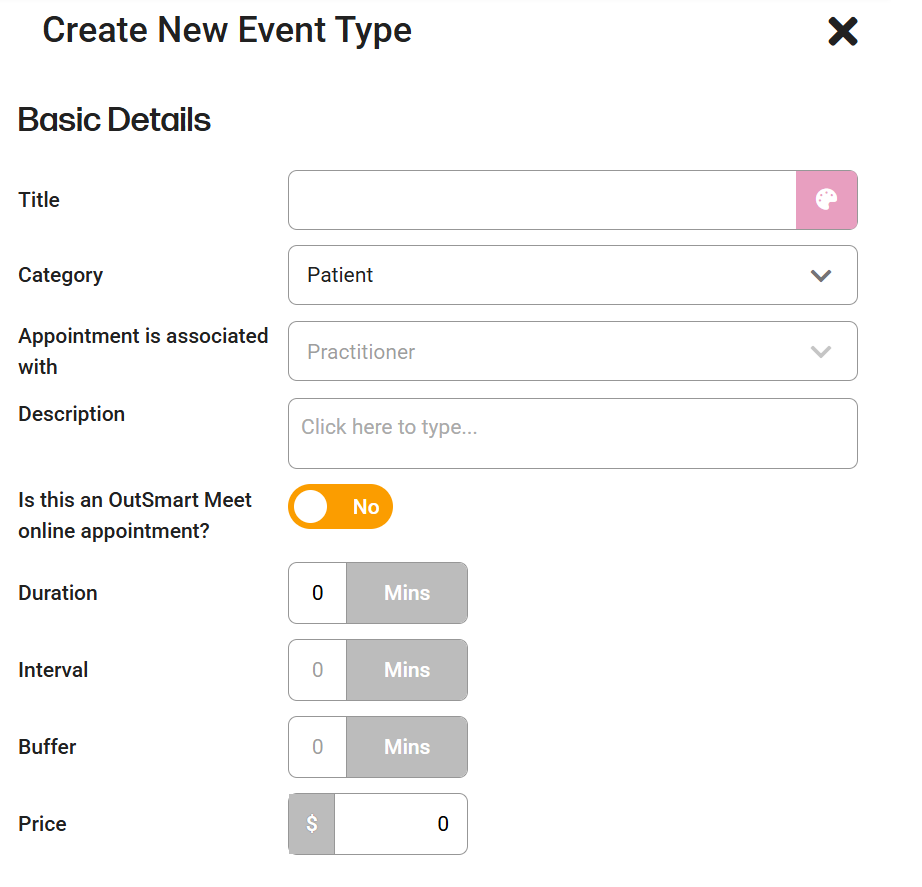Click the Interval minutes number field

click(x=318, y=670)
